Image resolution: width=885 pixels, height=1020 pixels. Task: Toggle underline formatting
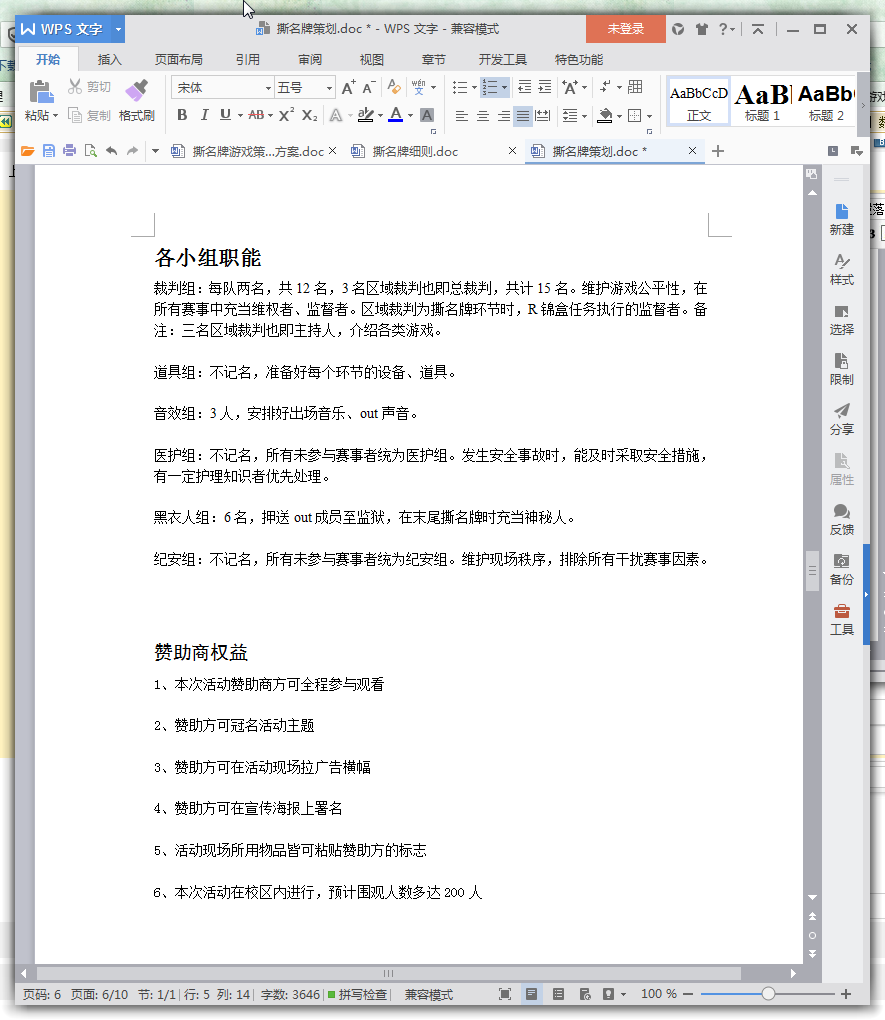[x=225, y=115]
